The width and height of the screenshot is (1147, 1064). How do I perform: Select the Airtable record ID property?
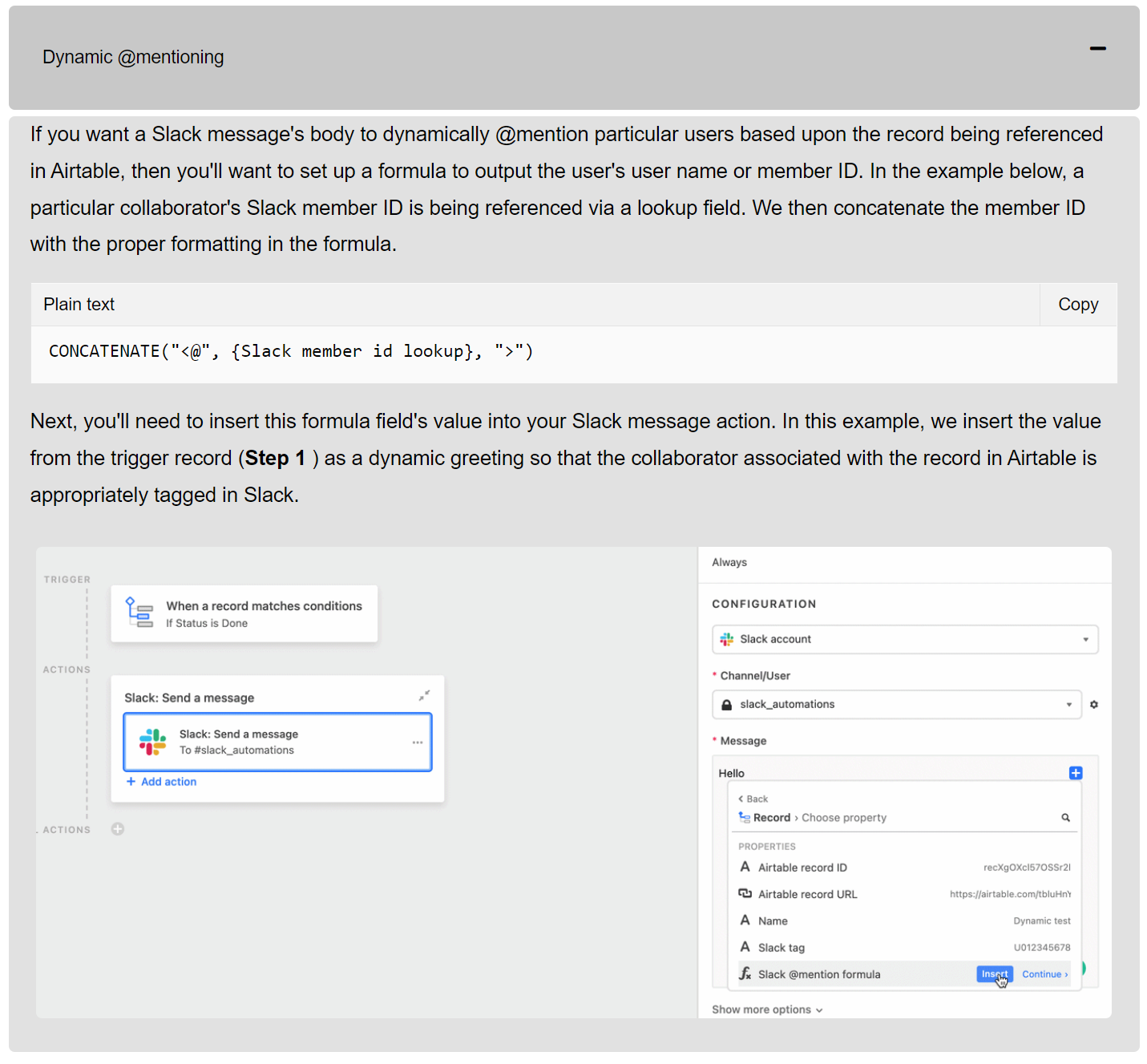pyautogui.click(x=904, y=868)
